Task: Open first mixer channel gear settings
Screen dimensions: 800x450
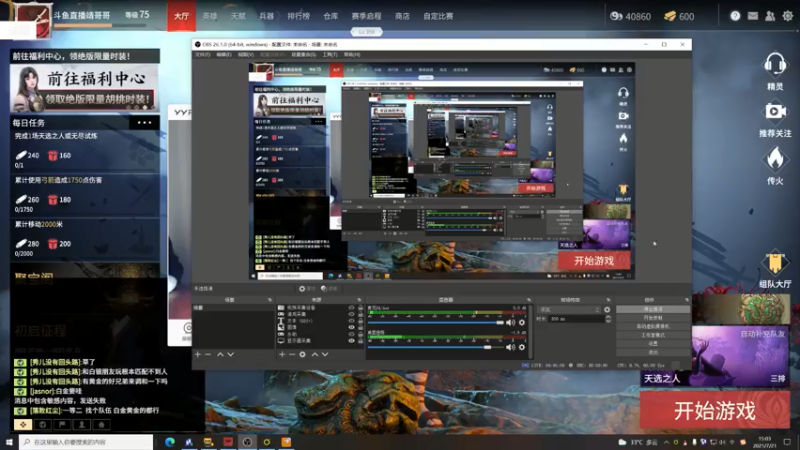Action: (x=521, y=322)
